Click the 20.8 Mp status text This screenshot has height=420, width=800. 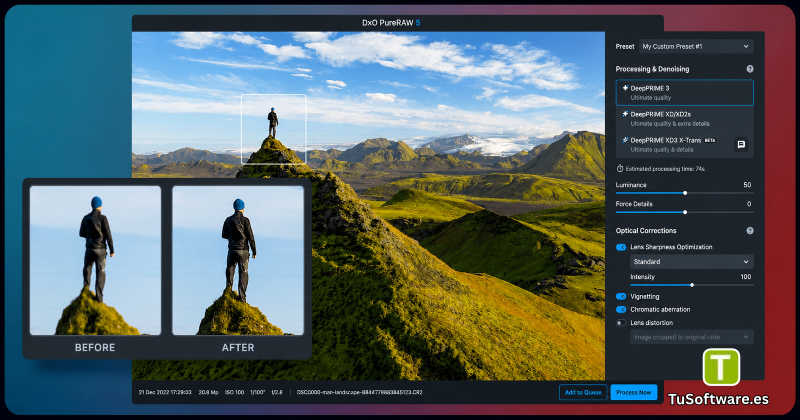208,392
